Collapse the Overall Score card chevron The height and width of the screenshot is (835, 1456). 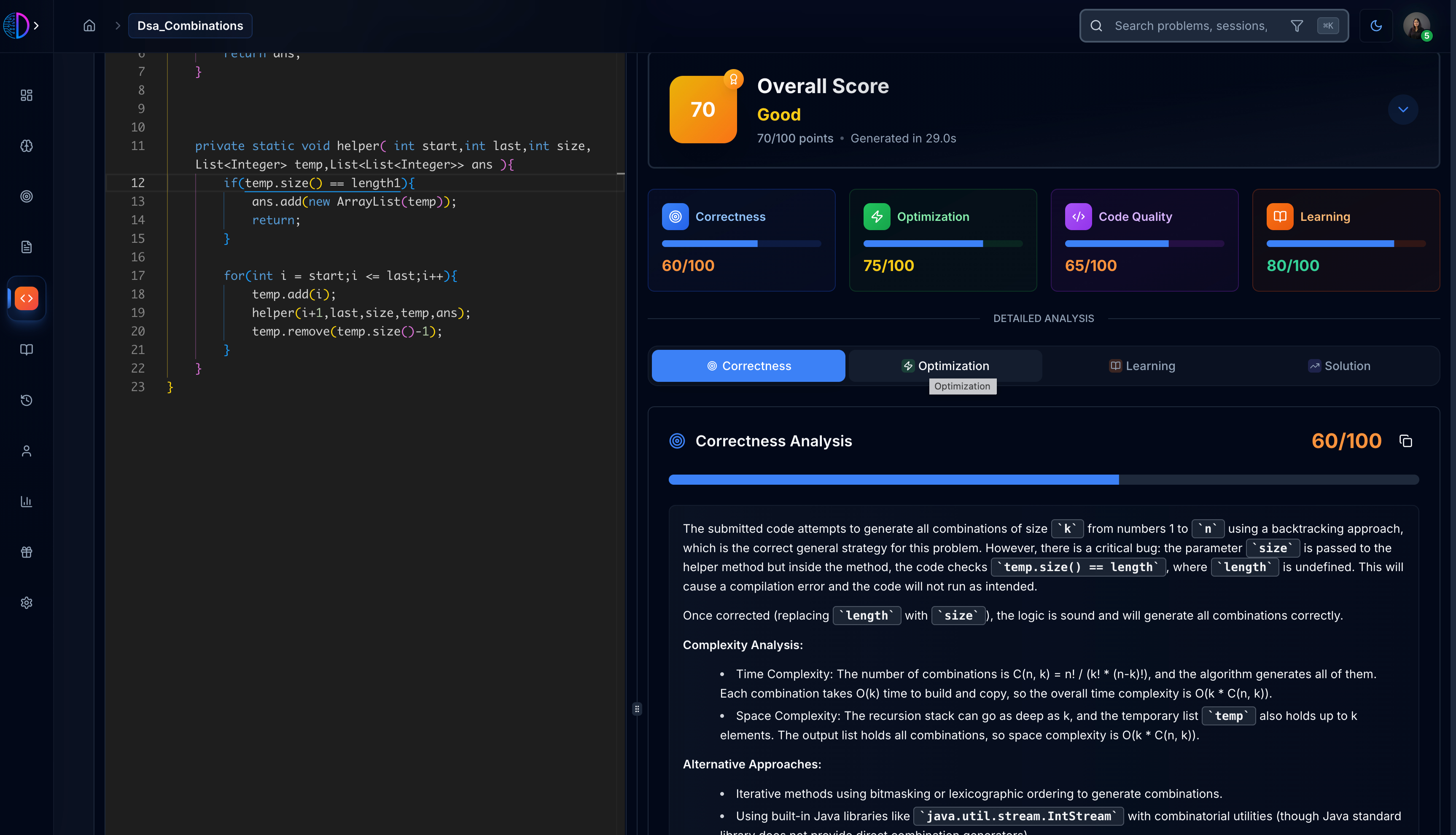tap(1402, 110)
